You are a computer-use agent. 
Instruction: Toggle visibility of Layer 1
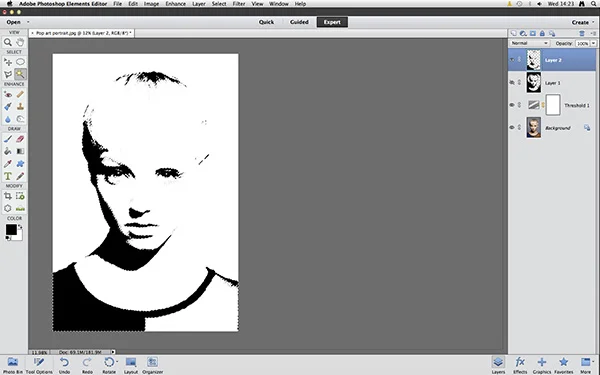coord(512,82)
